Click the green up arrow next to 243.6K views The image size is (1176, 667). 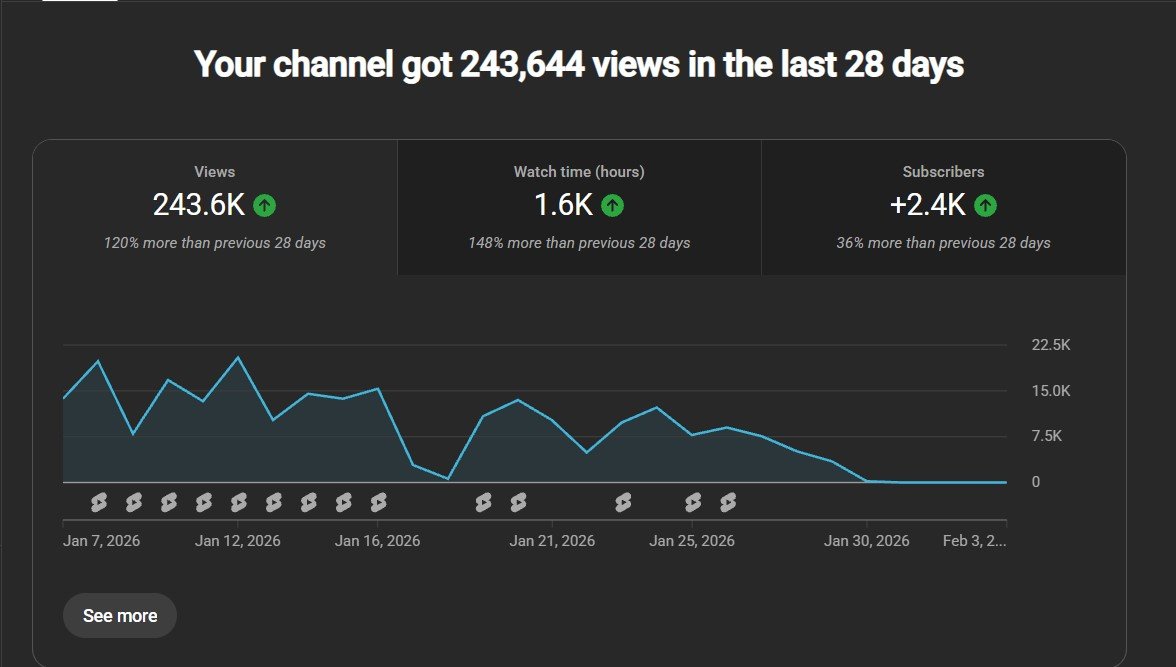[265, 206]
